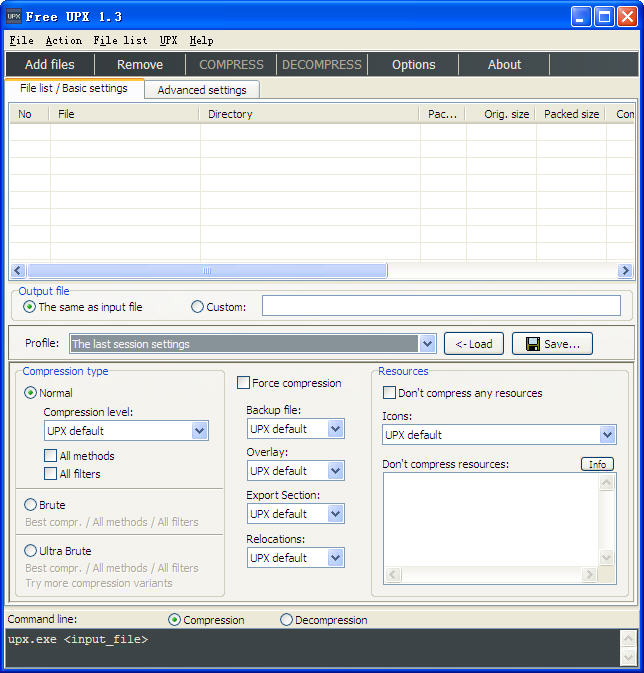Switch to File list / Basic settings tab
This screenshot has width=644, height=673.
tap(74, 88)
